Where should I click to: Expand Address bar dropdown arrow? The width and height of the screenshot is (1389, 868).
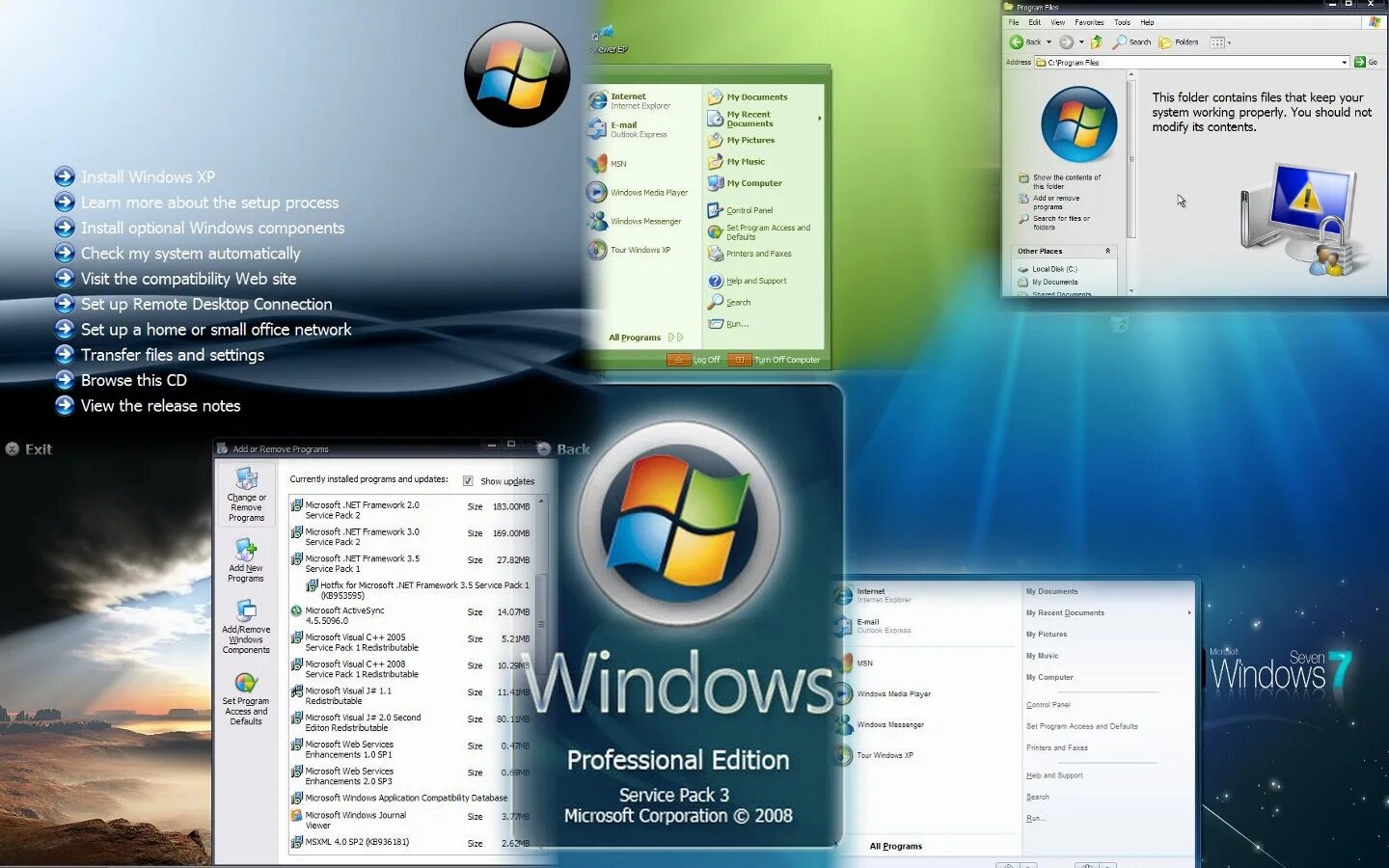click(x=1344, y=63)
